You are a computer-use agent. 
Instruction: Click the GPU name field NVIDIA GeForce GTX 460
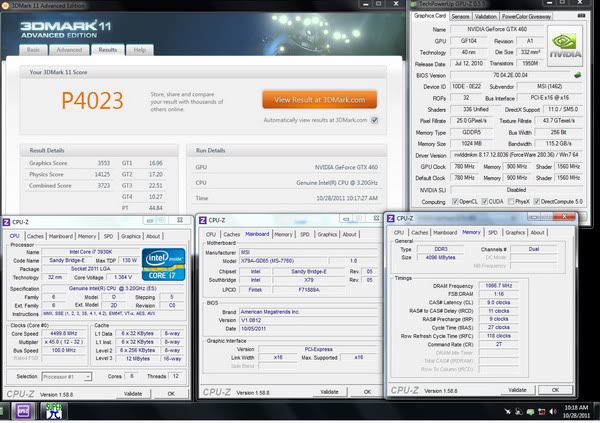pyautogui.click(x=497, y=29)
